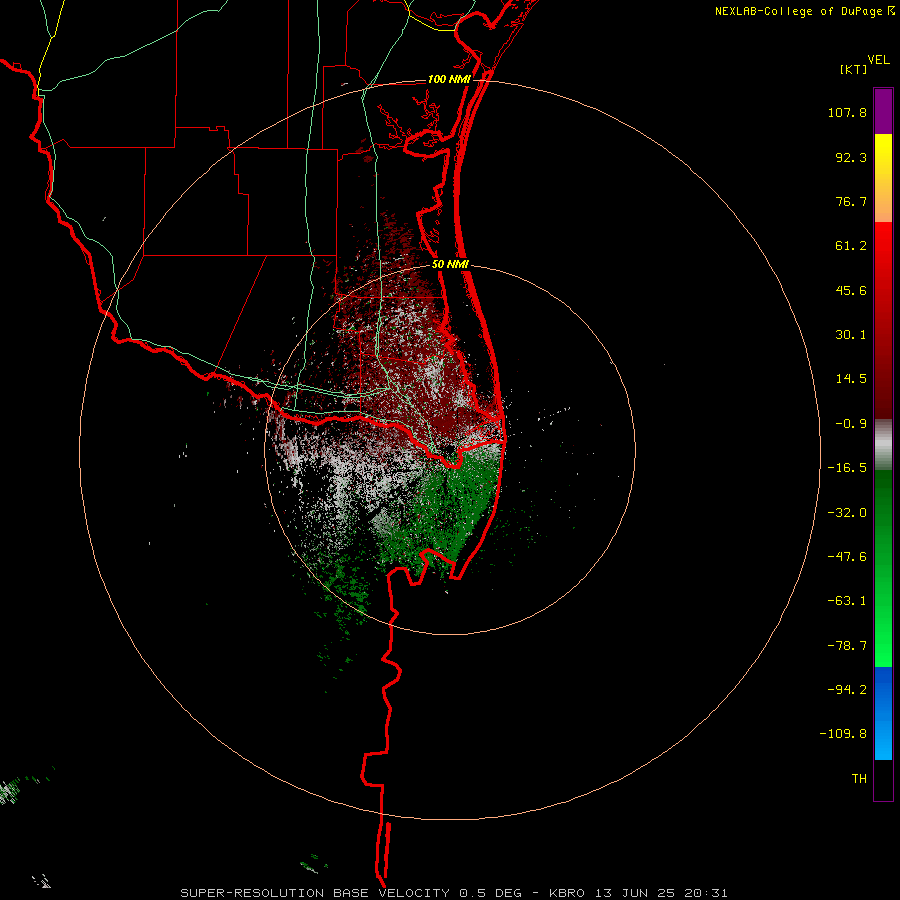The image size is (900, 900).
Task: Click the -47.6 velocity scale value
Action: click(x=847, y=557)
